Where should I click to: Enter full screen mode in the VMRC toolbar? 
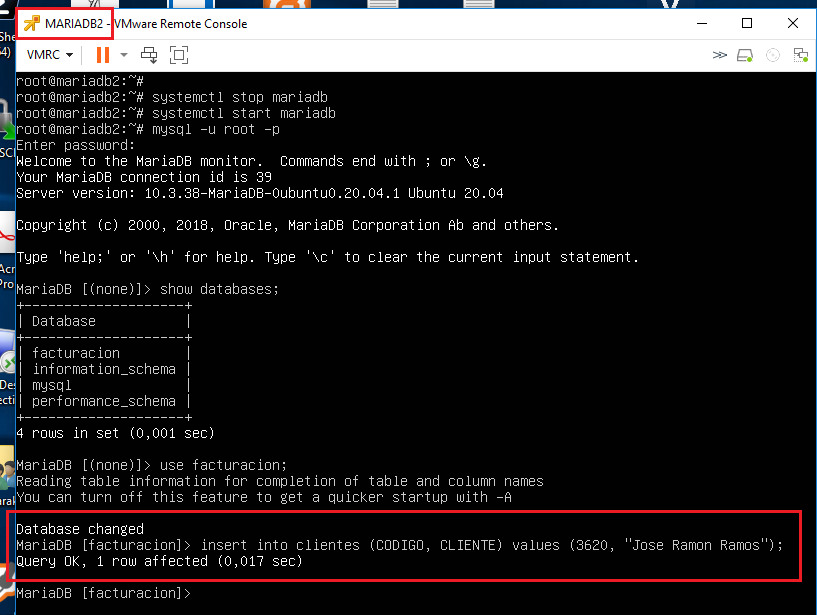179,54
